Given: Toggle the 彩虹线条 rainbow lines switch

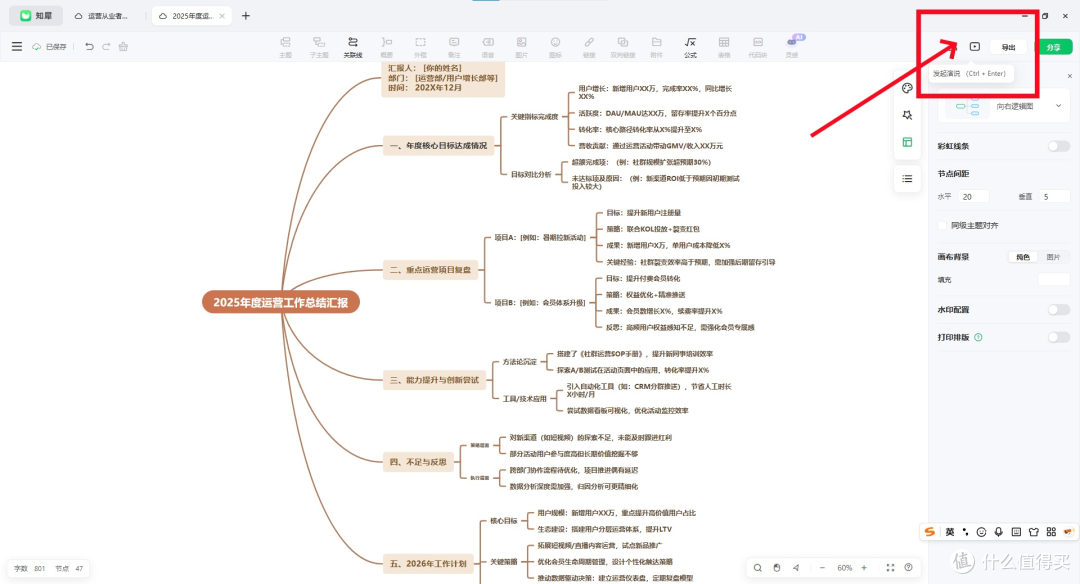Looking at the screenshot, I should click(x=1059, y=146).
